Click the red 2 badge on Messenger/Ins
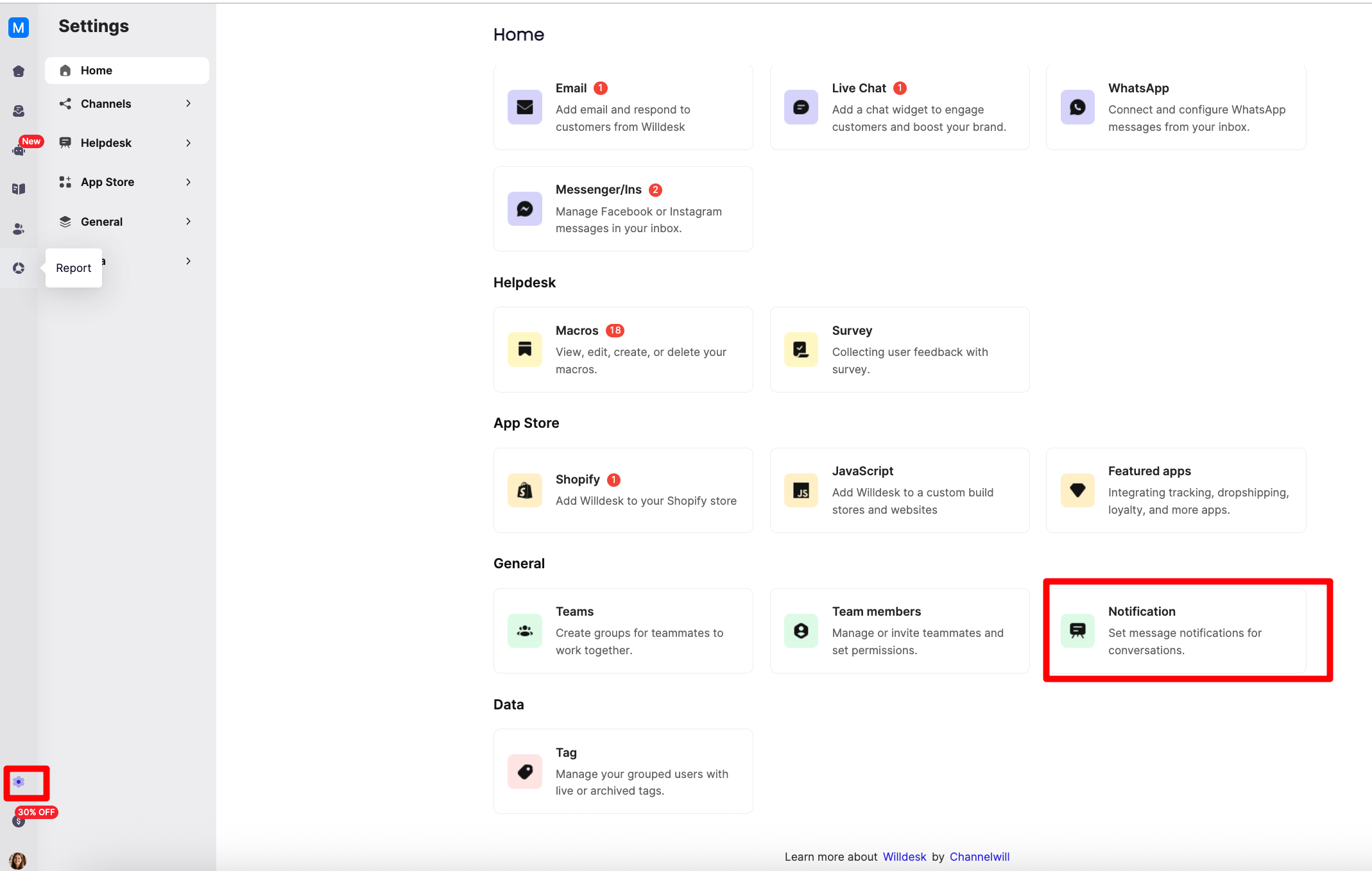The width and height of the screenshot is (1372, 871). pos(655,190)
